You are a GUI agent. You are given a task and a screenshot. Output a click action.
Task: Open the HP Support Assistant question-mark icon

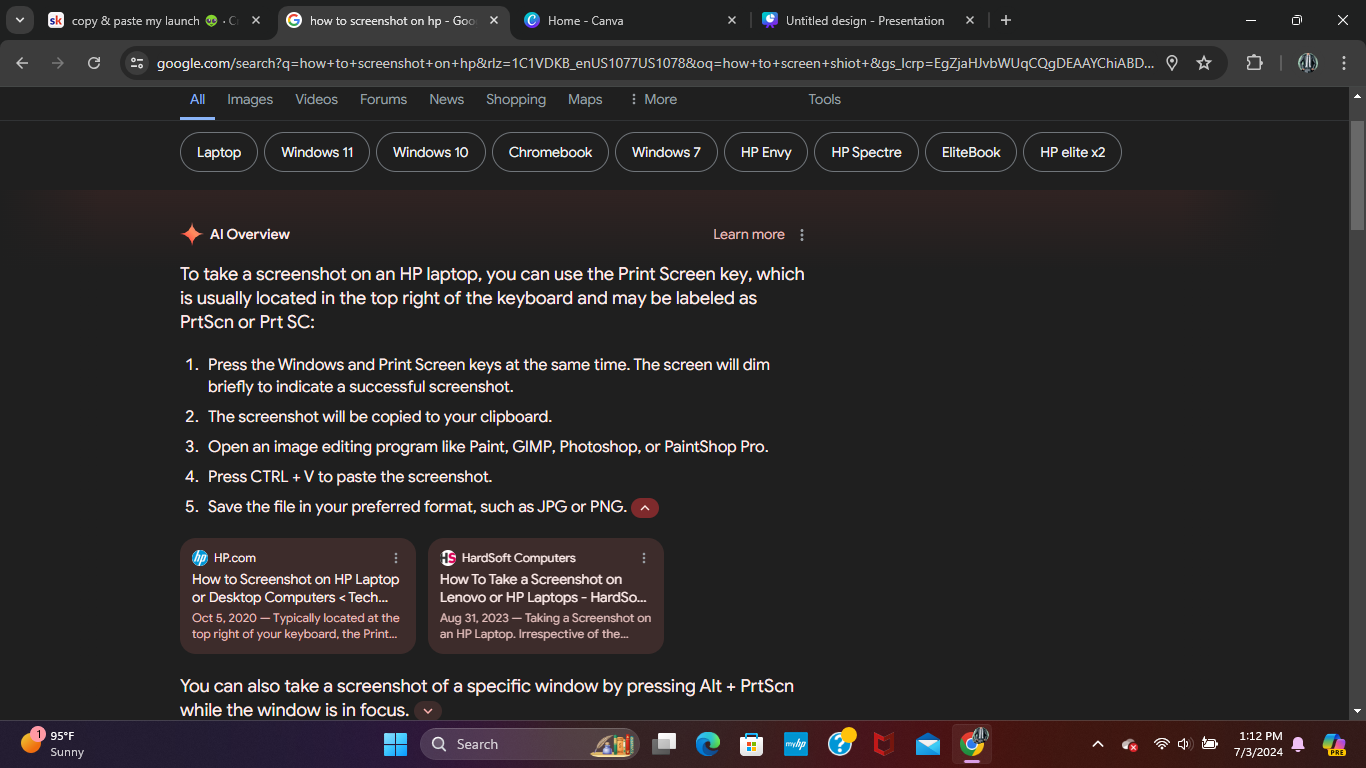click(840, 744)
